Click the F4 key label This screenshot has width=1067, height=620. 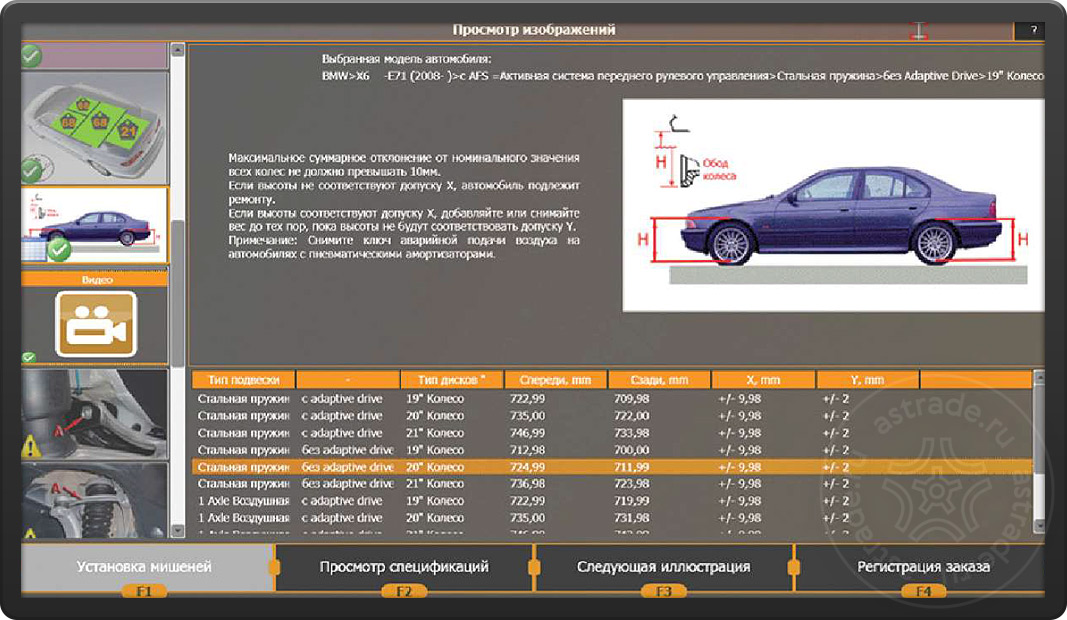click(x=923, y=591)
